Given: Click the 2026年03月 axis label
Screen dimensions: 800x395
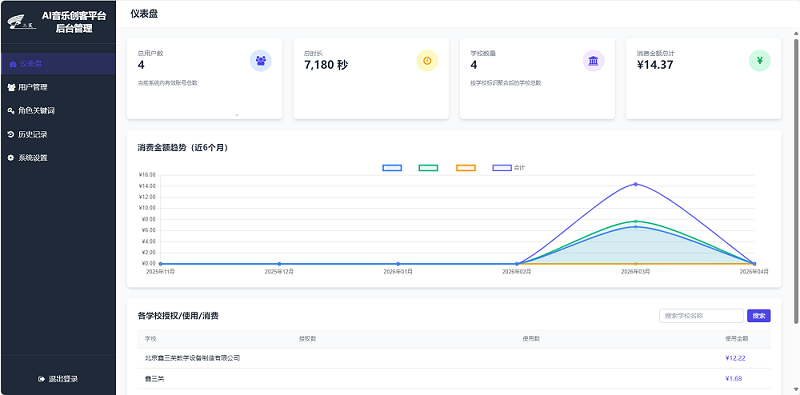Looking at the screenshot, I should click(636, 272).
